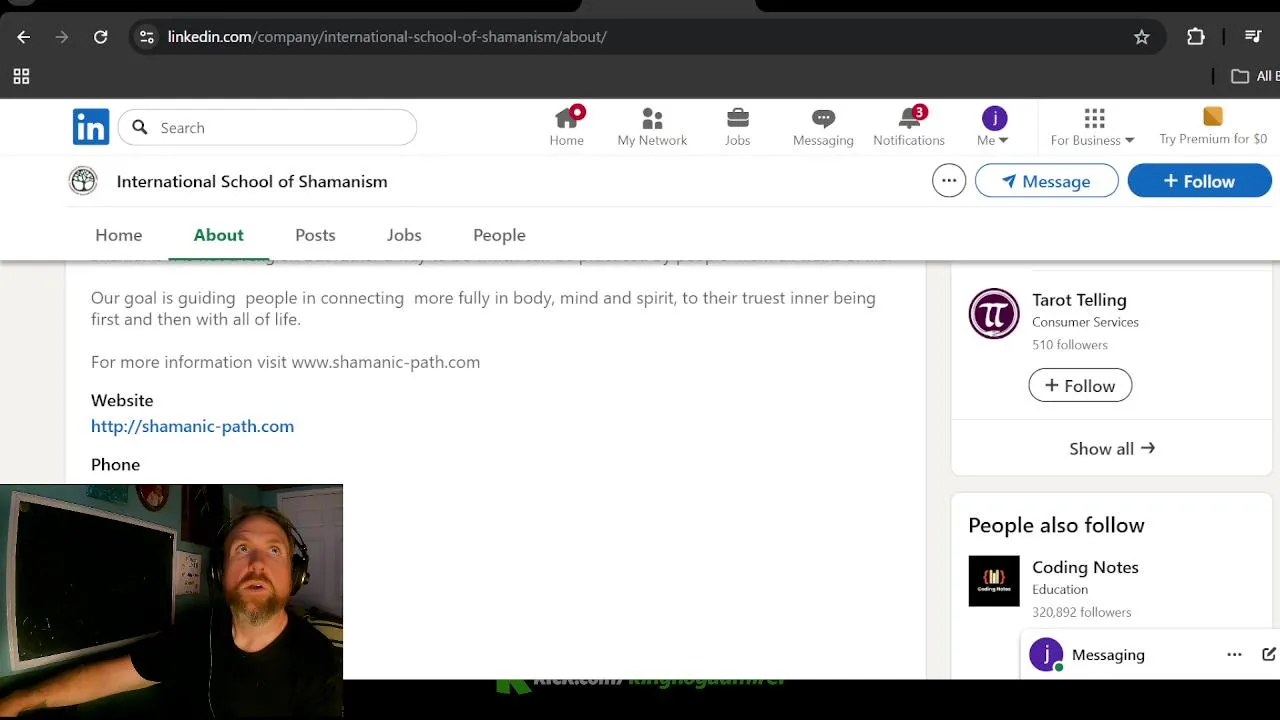The height and width of the screenshot is (720, 1280).
Task: Compose new message pencil icon
Action: point(1268,655)
